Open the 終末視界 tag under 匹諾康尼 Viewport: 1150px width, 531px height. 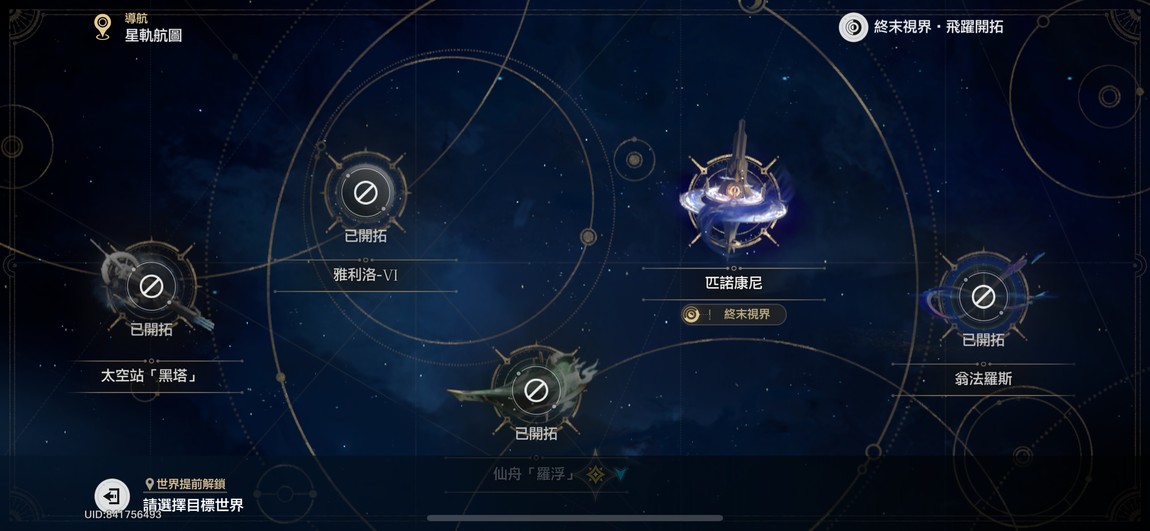[x=733, y=315]
